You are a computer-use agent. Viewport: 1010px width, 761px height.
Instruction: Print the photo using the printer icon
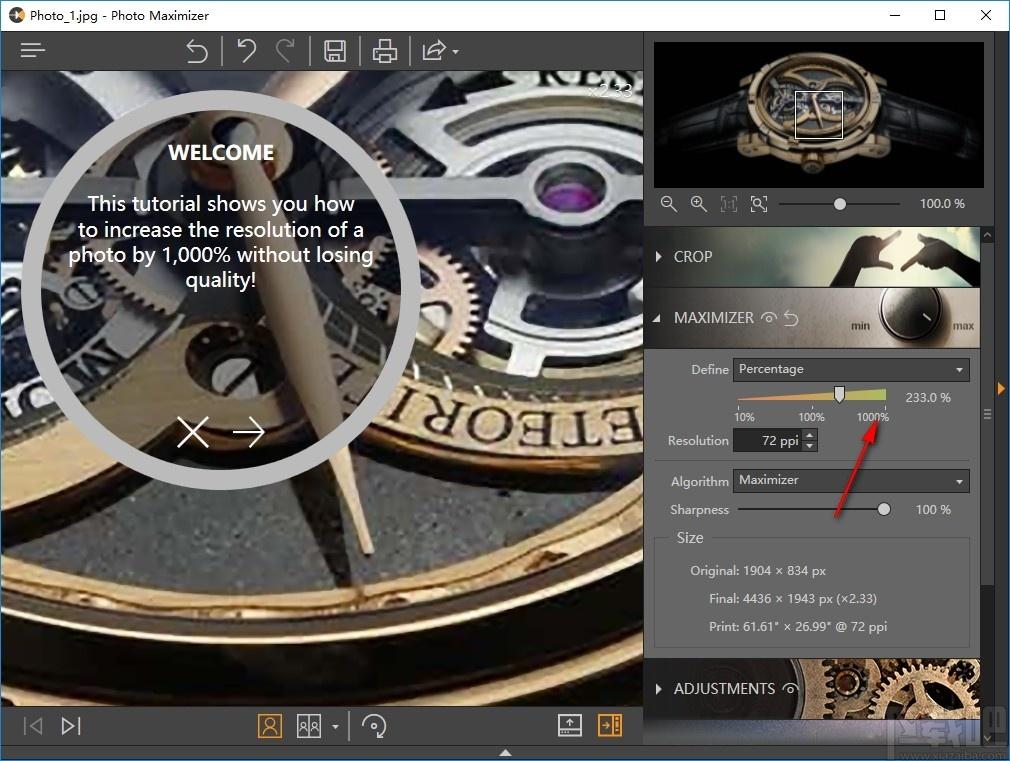pyautogui.click(x=385, y=51)
